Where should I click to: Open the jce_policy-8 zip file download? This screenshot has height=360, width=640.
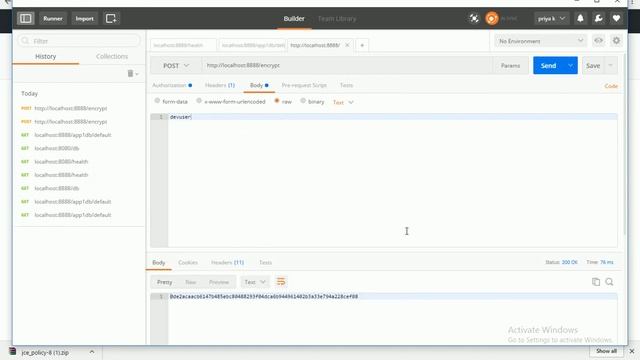coord(45,352)
